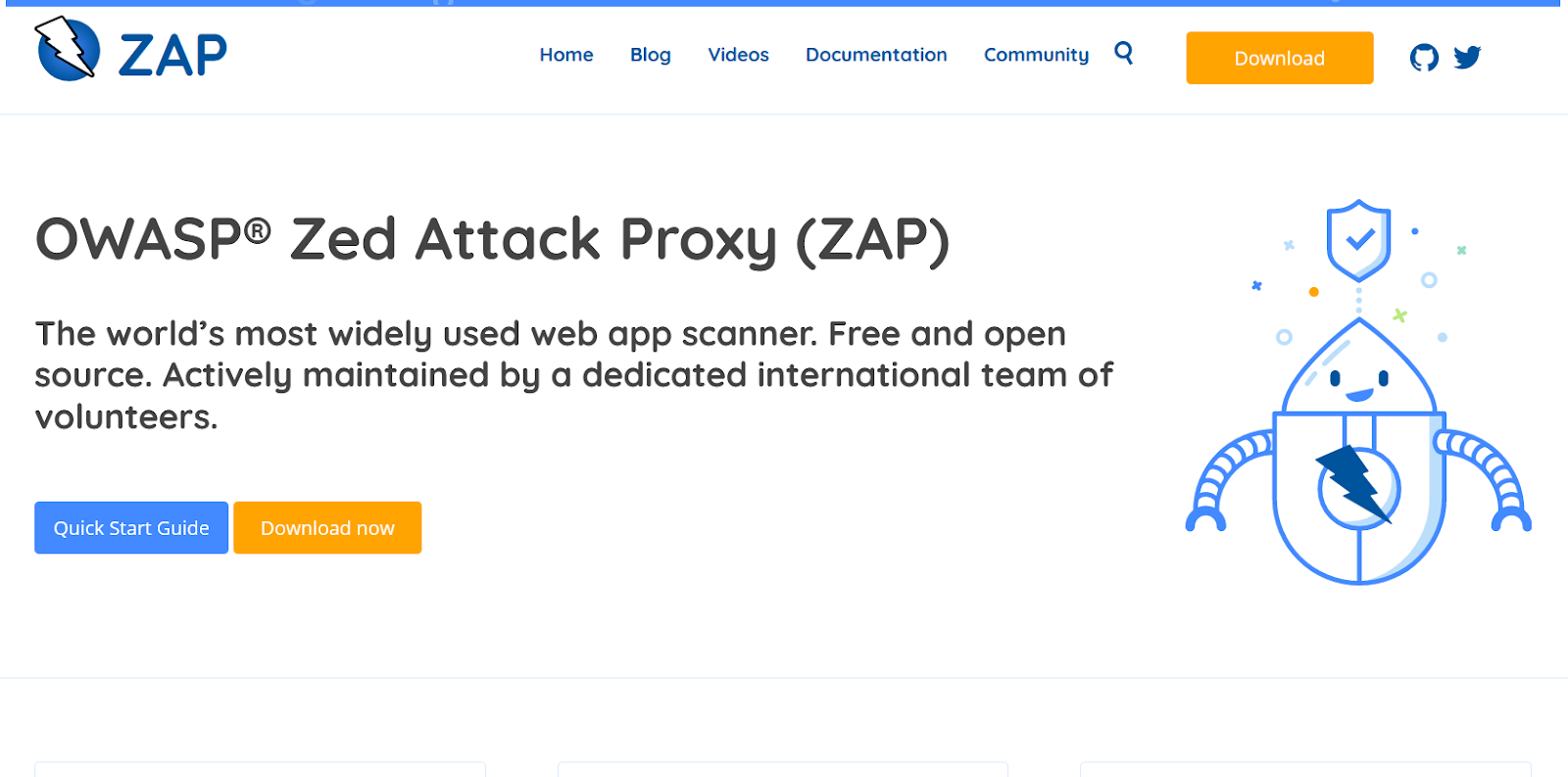The width and height of the screenshot is (1568, 777).
Task: Go to Home in navigation
Action: coord(566,55)
